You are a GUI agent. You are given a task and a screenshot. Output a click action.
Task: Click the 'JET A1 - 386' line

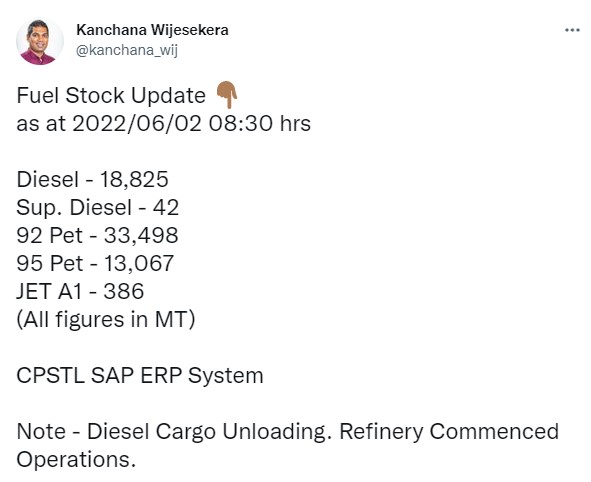[80, 291]
